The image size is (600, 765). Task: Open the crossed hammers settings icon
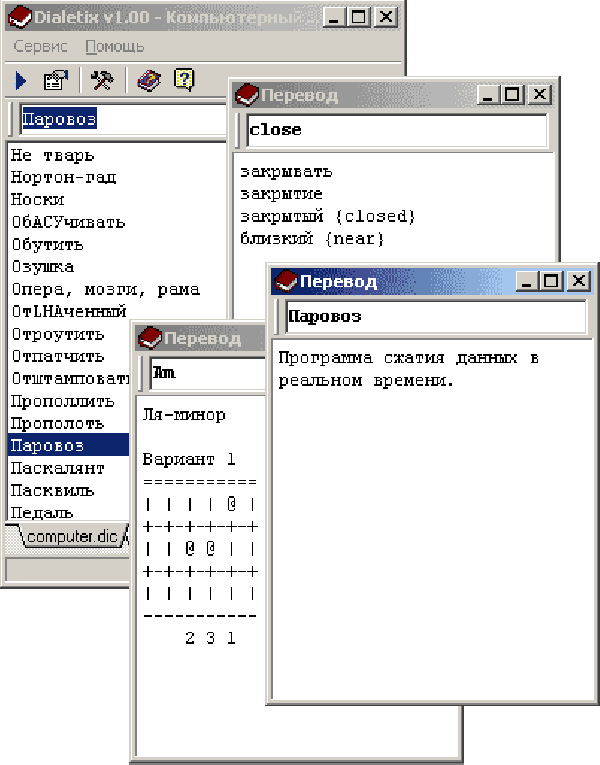(x=102, y=80)
